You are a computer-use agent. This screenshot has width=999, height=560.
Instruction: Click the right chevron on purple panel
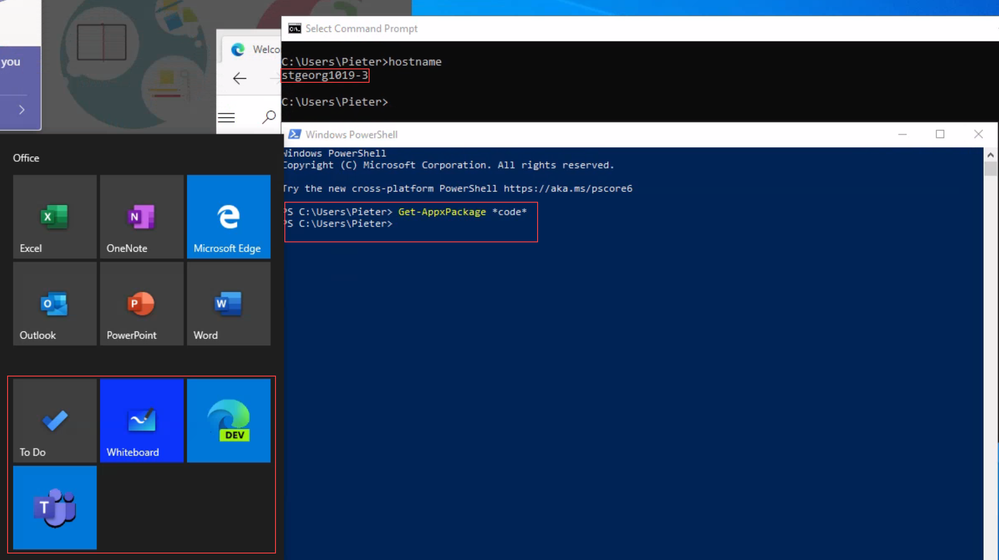22,110
